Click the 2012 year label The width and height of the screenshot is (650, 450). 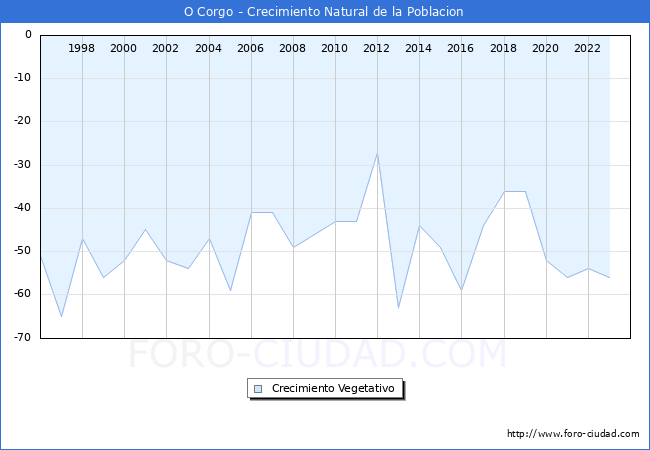(x=376, y=48)
